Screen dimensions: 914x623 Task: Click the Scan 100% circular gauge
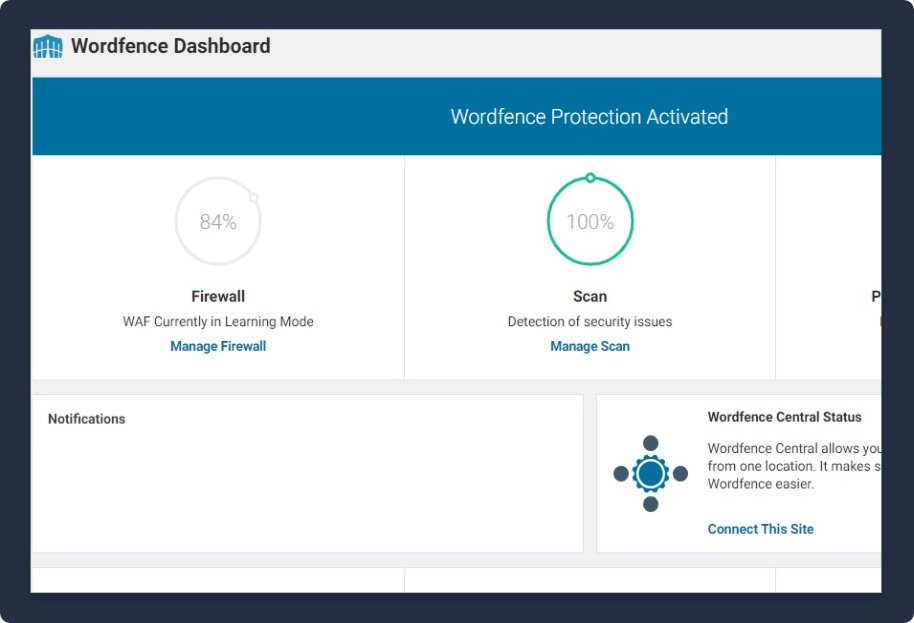pyautogui.click(x=590, y=221)
